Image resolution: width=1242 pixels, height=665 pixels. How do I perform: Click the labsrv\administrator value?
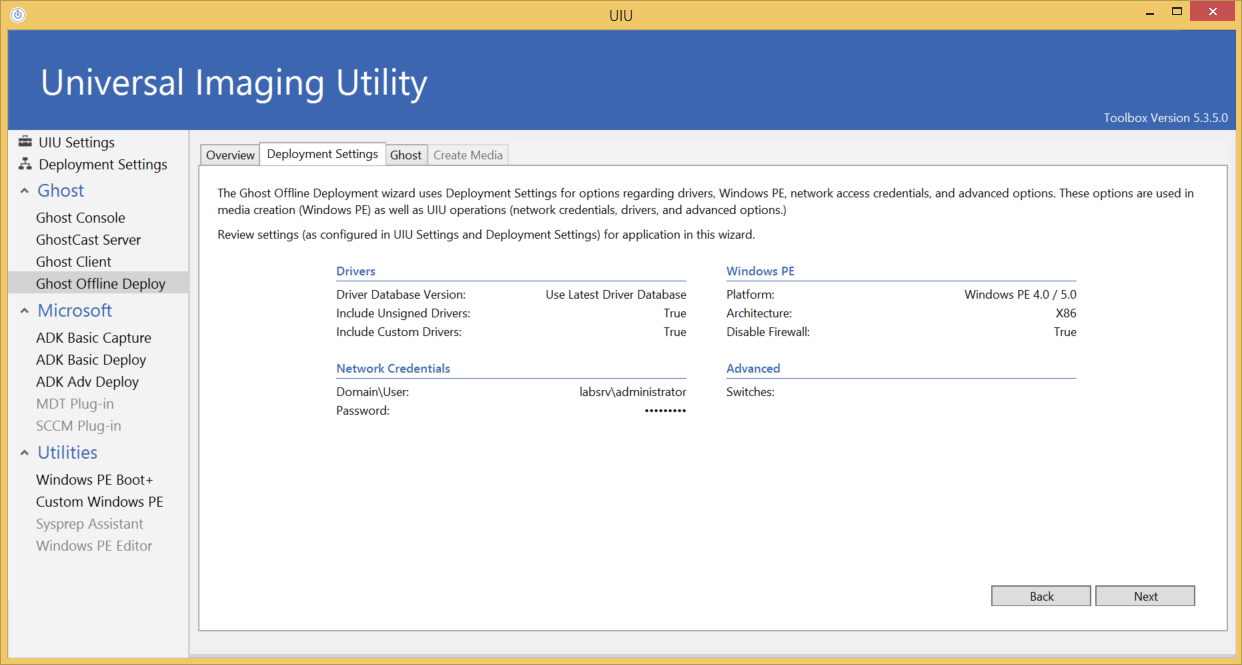[x=633, y=392]
